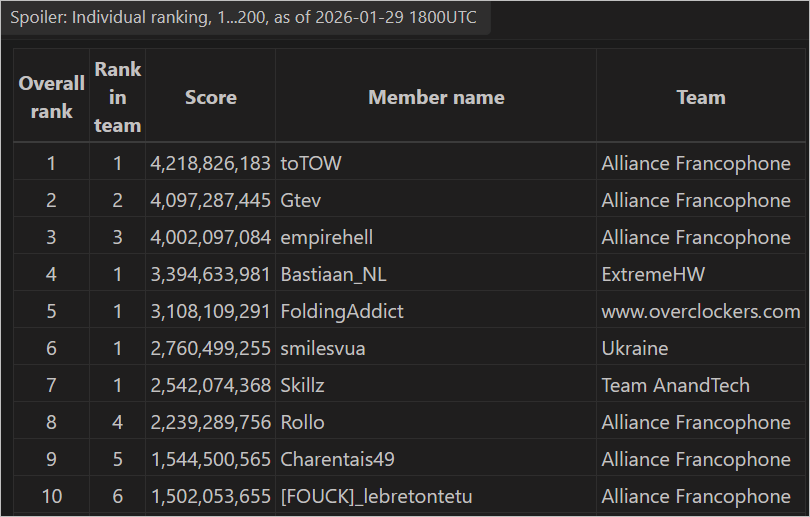Click member name Rollo
This screenshot has width=810, height=517.
pos(303,422)
